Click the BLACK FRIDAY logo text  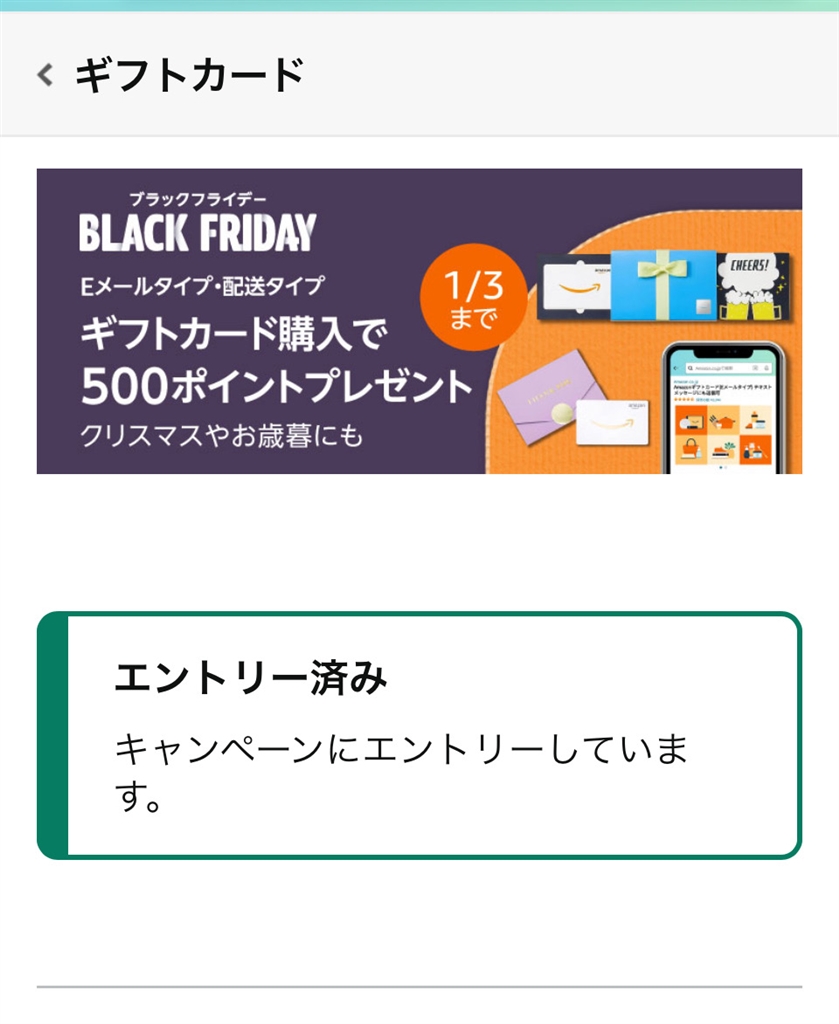[197, 232]
